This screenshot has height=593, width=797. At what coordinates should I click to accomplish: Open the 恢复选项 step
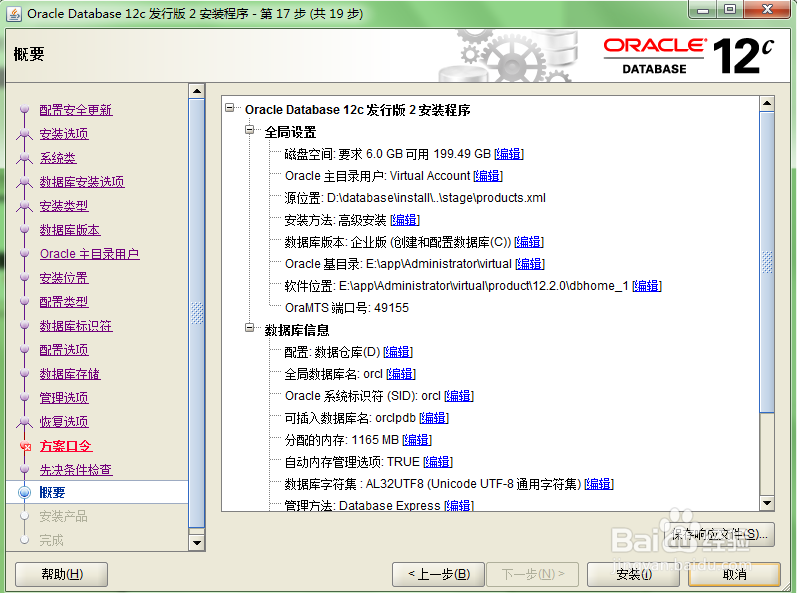tap(64, 421)
